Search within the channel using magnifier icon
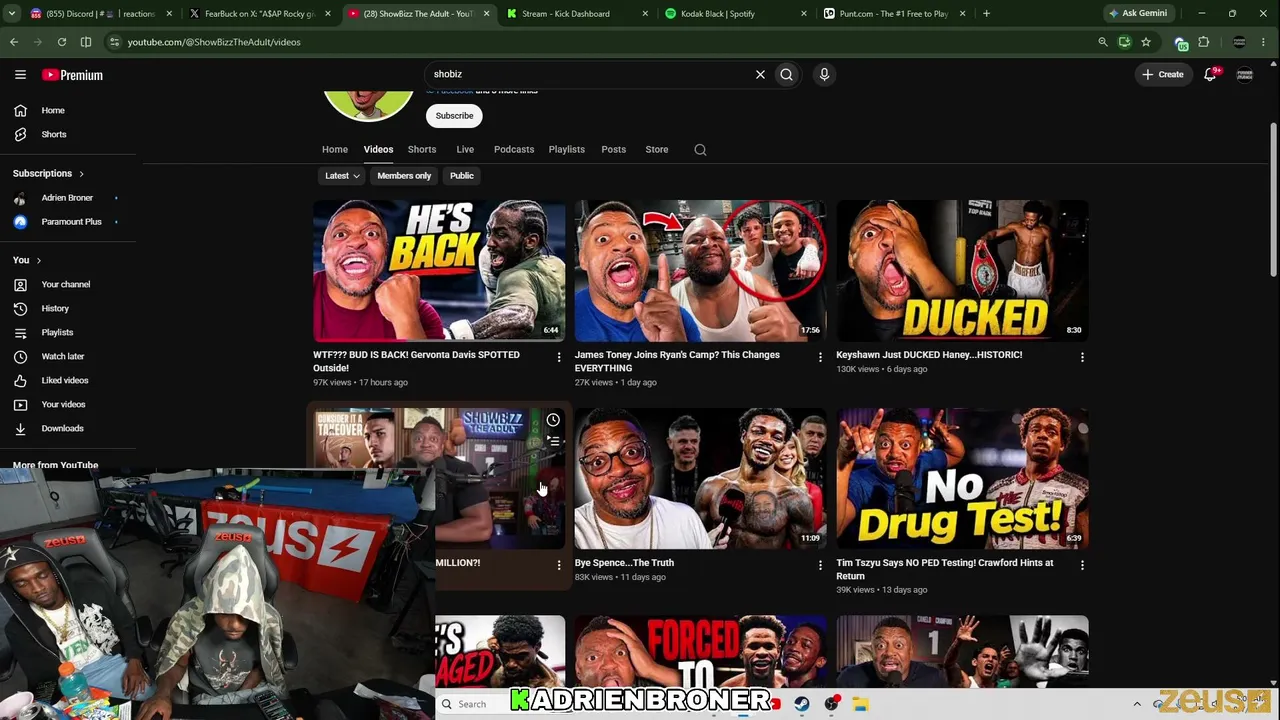The height and width of the screenshot is (720, 1280). 700,150
